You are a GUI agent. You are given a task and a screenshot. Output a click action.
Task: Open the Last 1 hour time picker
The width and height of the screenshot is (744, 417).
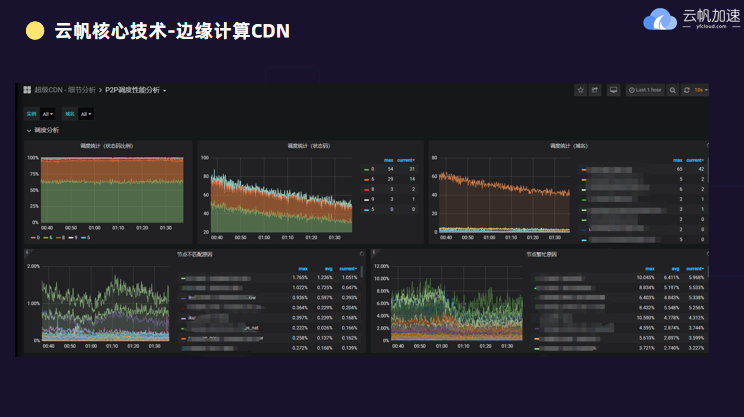[645, 90]
